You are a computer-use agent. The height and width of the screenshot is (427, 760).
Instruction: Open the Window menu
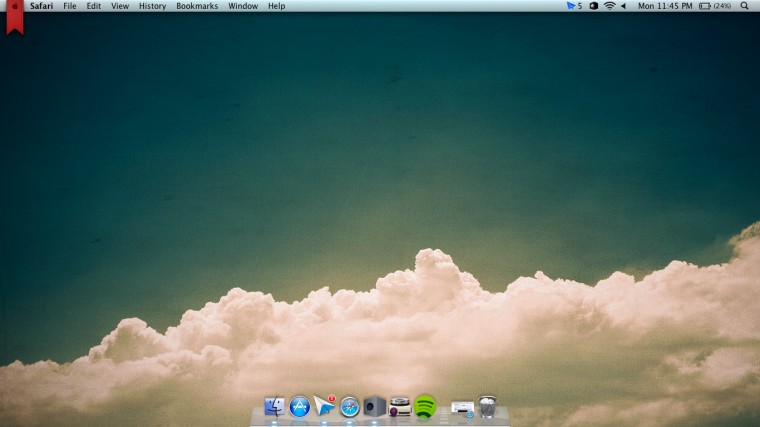coord(243,6)
